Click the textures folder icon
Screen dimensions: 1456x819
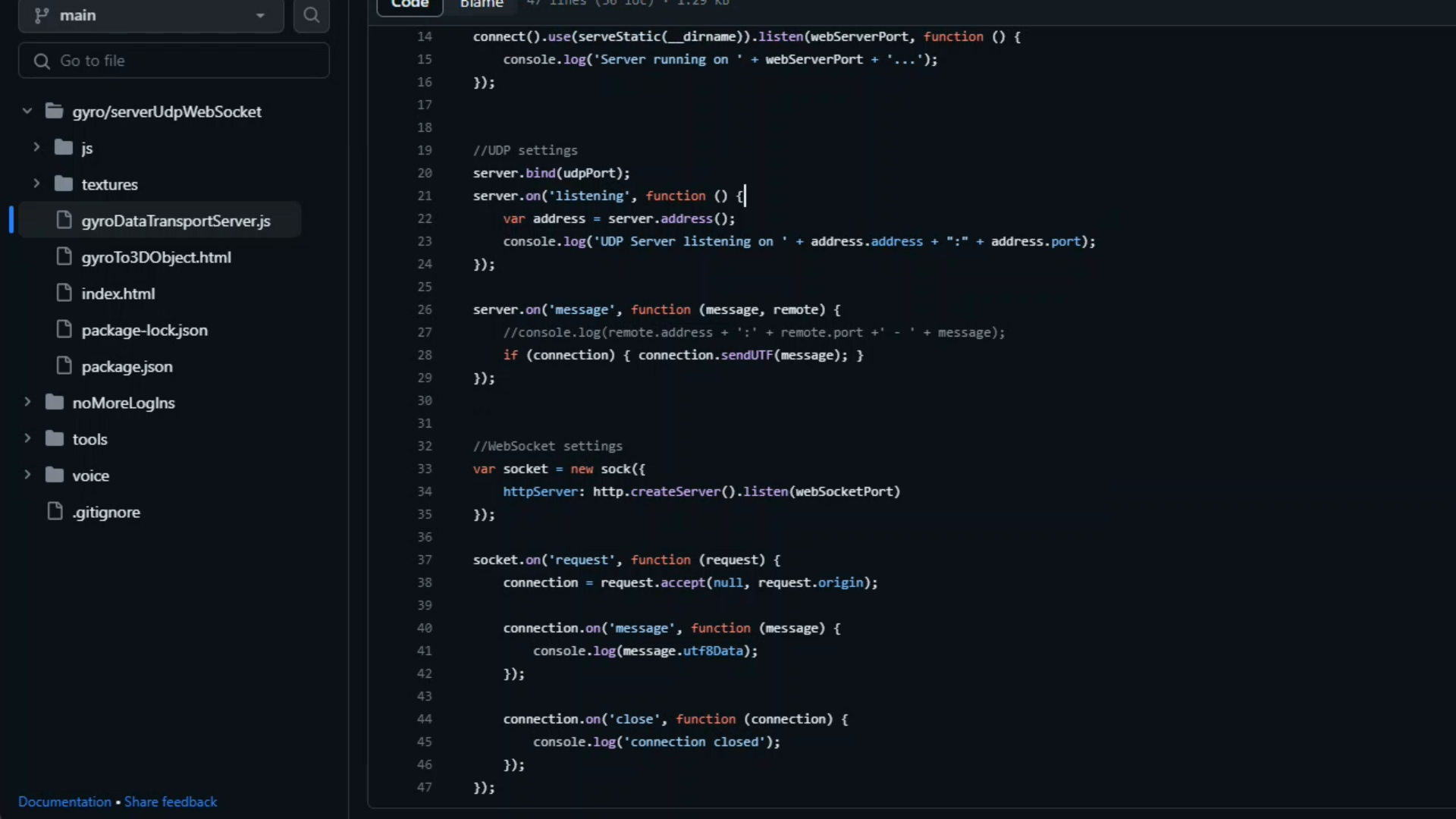pyautogui.click(x=64, y=184)
